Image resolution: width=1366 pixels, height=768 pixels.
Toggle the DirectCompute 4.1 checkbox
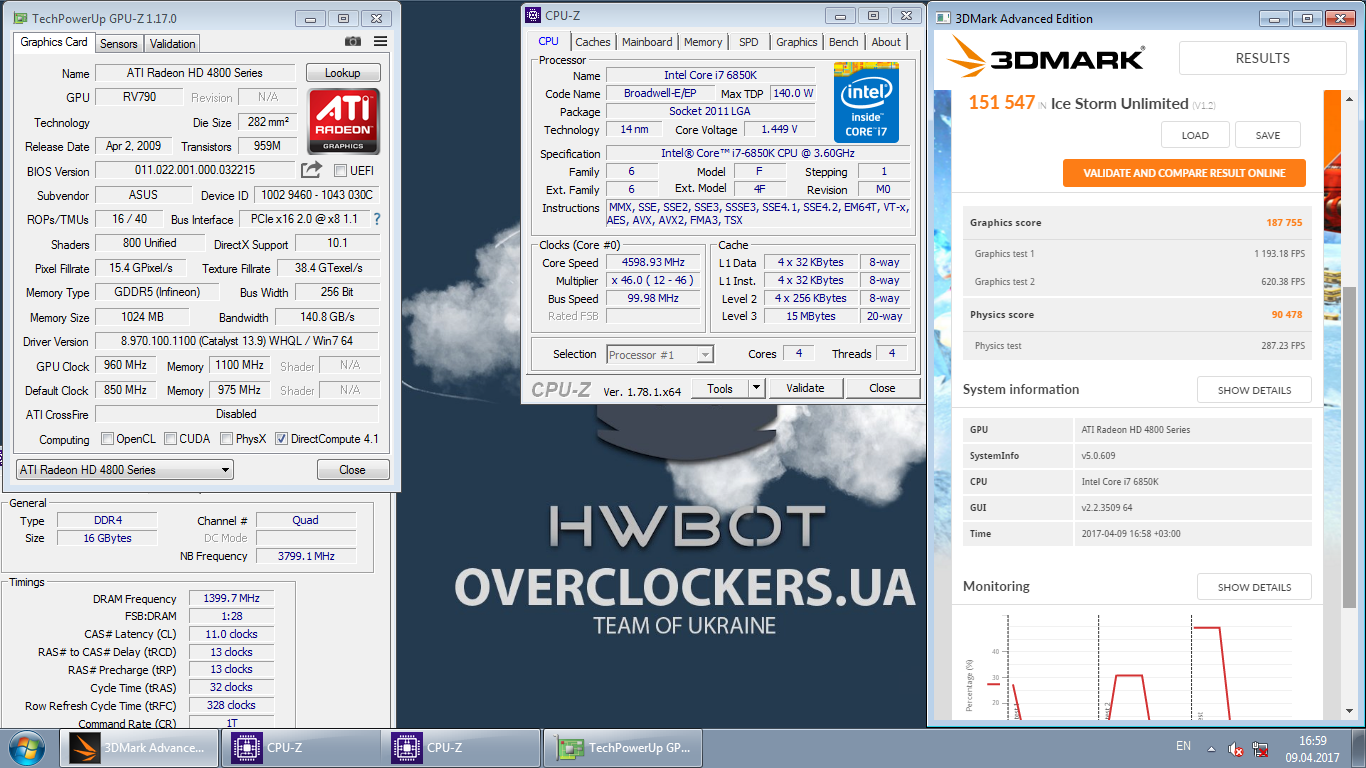(281, 439)
